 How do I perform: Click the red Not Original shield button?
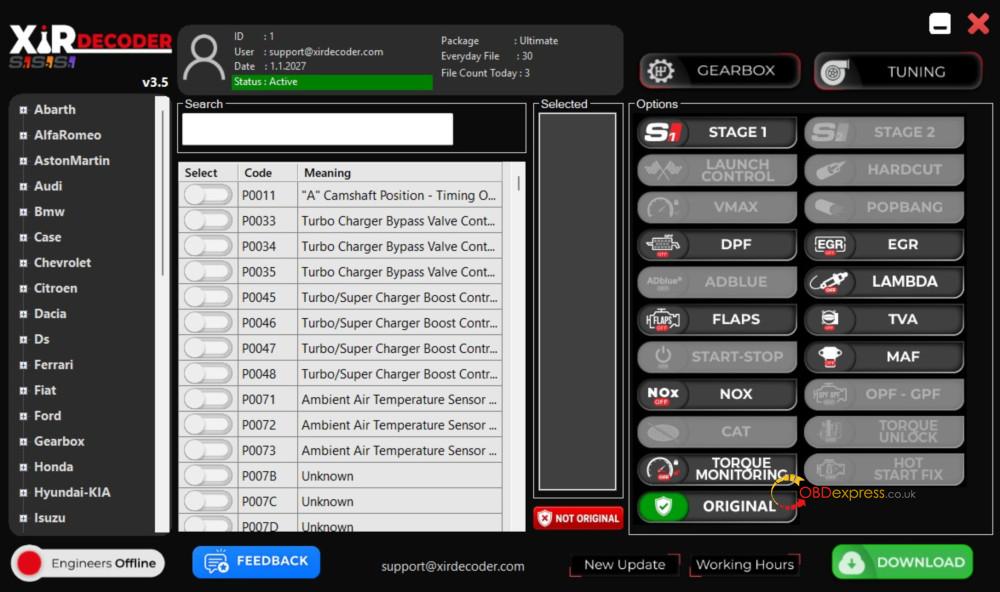(578, 519)
